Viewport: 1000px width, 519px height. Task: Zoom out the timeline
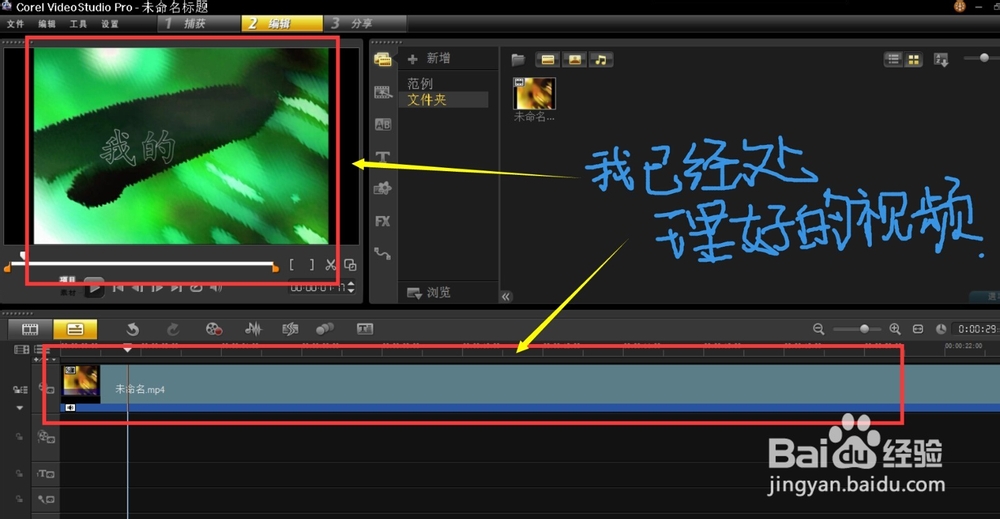[x=818, y=329]
